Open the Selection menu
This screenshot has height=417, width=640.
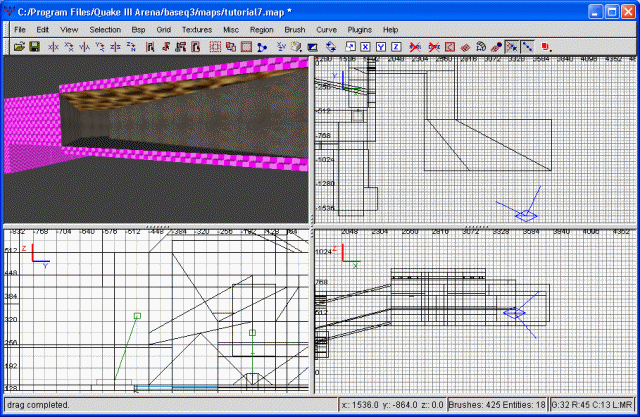105,30
